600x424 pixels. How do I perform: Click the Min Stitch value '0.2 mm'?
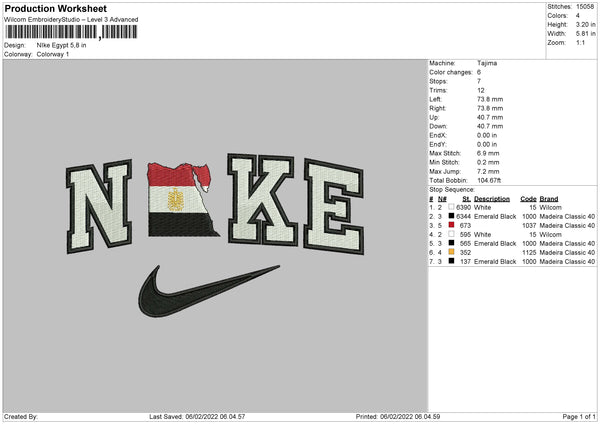pyautogui.click(x=488, y=162)
